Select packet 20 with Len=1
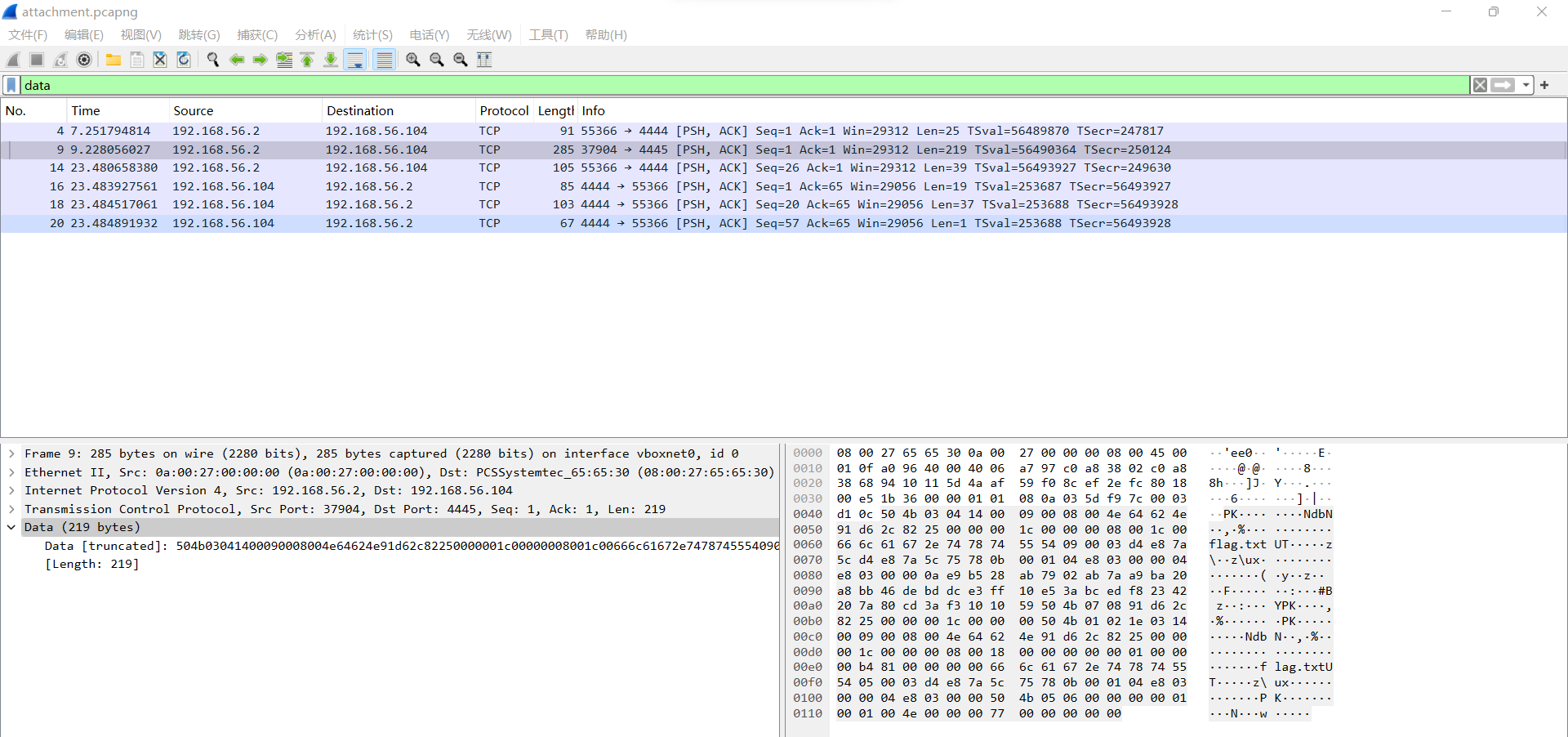 (x=783, y=223)
